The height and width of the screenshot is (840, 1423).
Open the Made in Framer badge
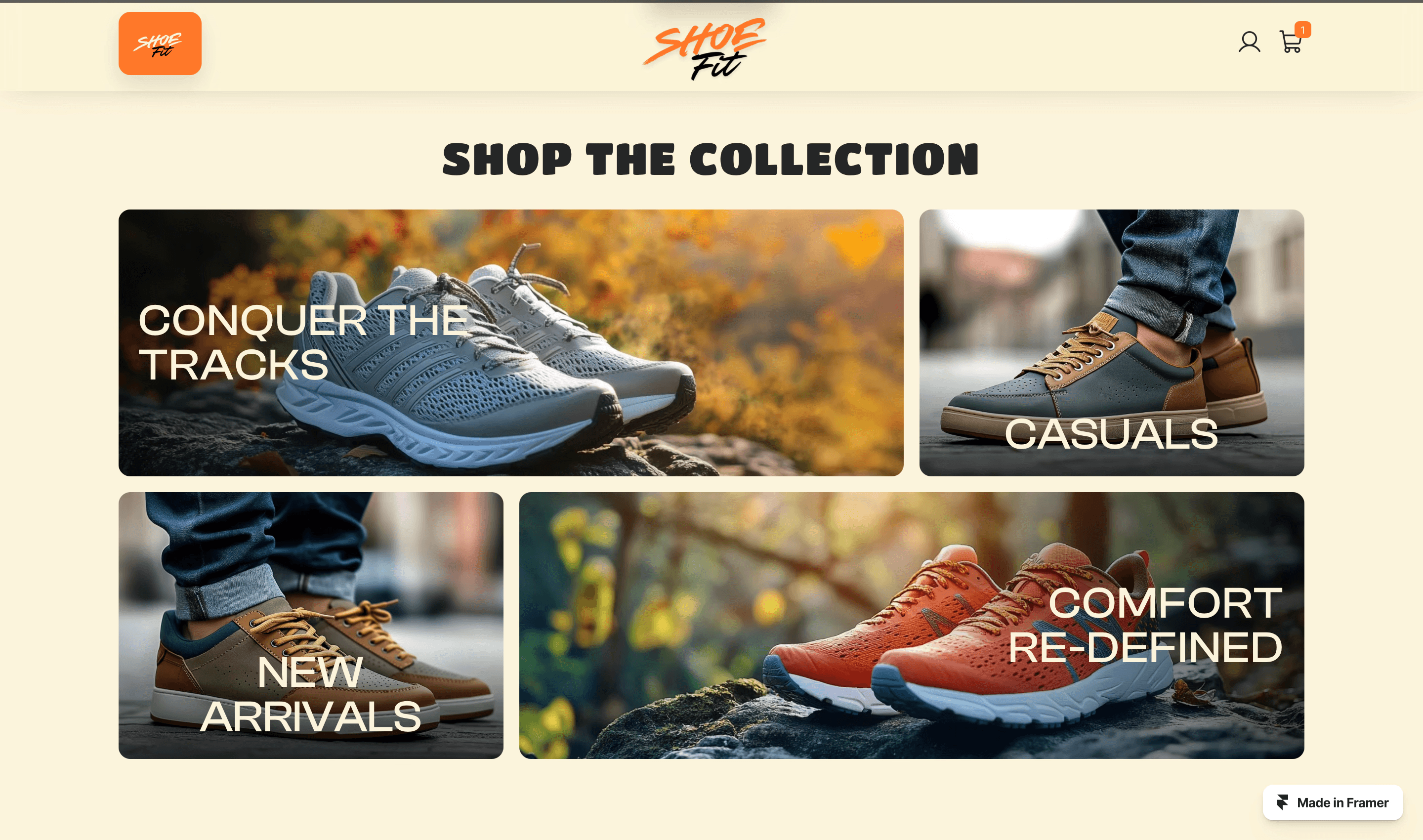click(1333, 802)
